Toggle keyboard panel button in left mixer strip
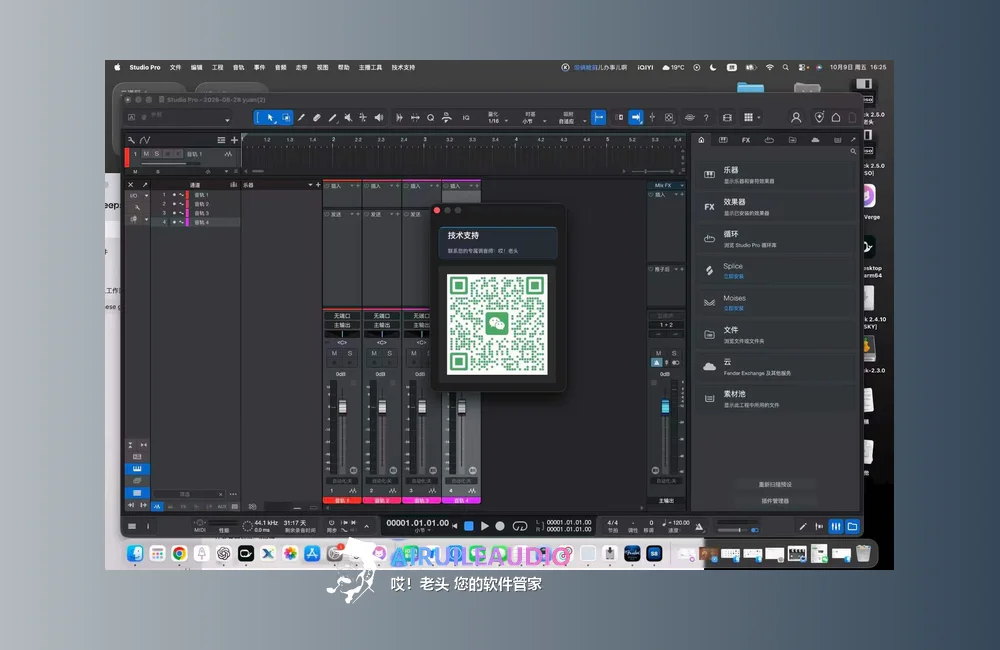The image size is (1000, 650). [x=137, y=469]
